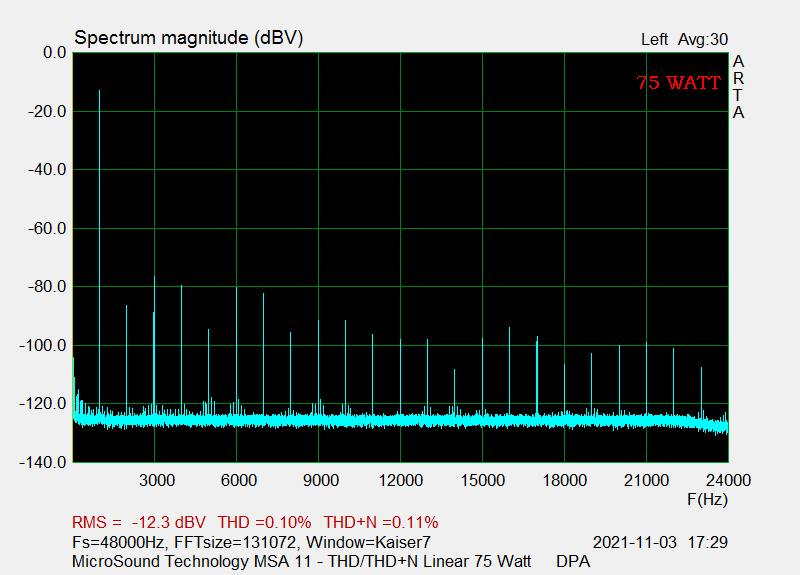Viewport: 800px width, 575px height.
Task: Click the '15000' frequency axis label
Action: tap(483, 480)
